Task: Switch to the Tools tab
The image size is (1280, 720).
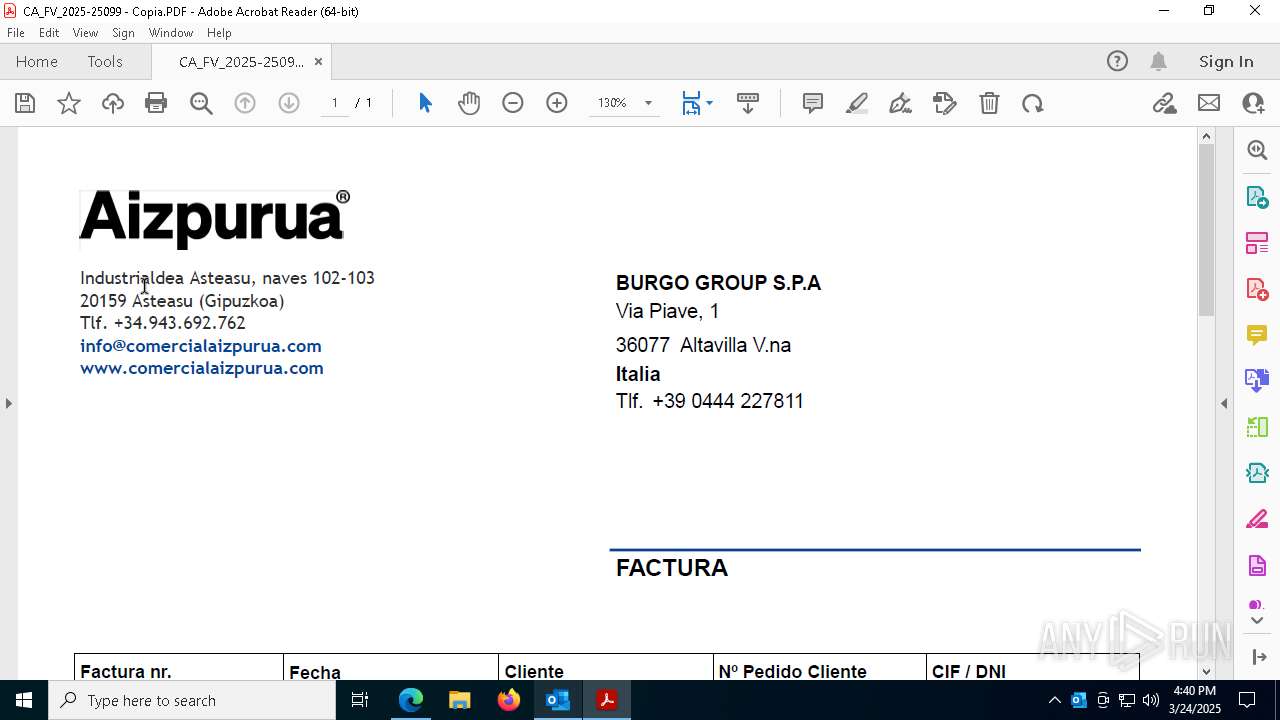Action: coord(105,62)
